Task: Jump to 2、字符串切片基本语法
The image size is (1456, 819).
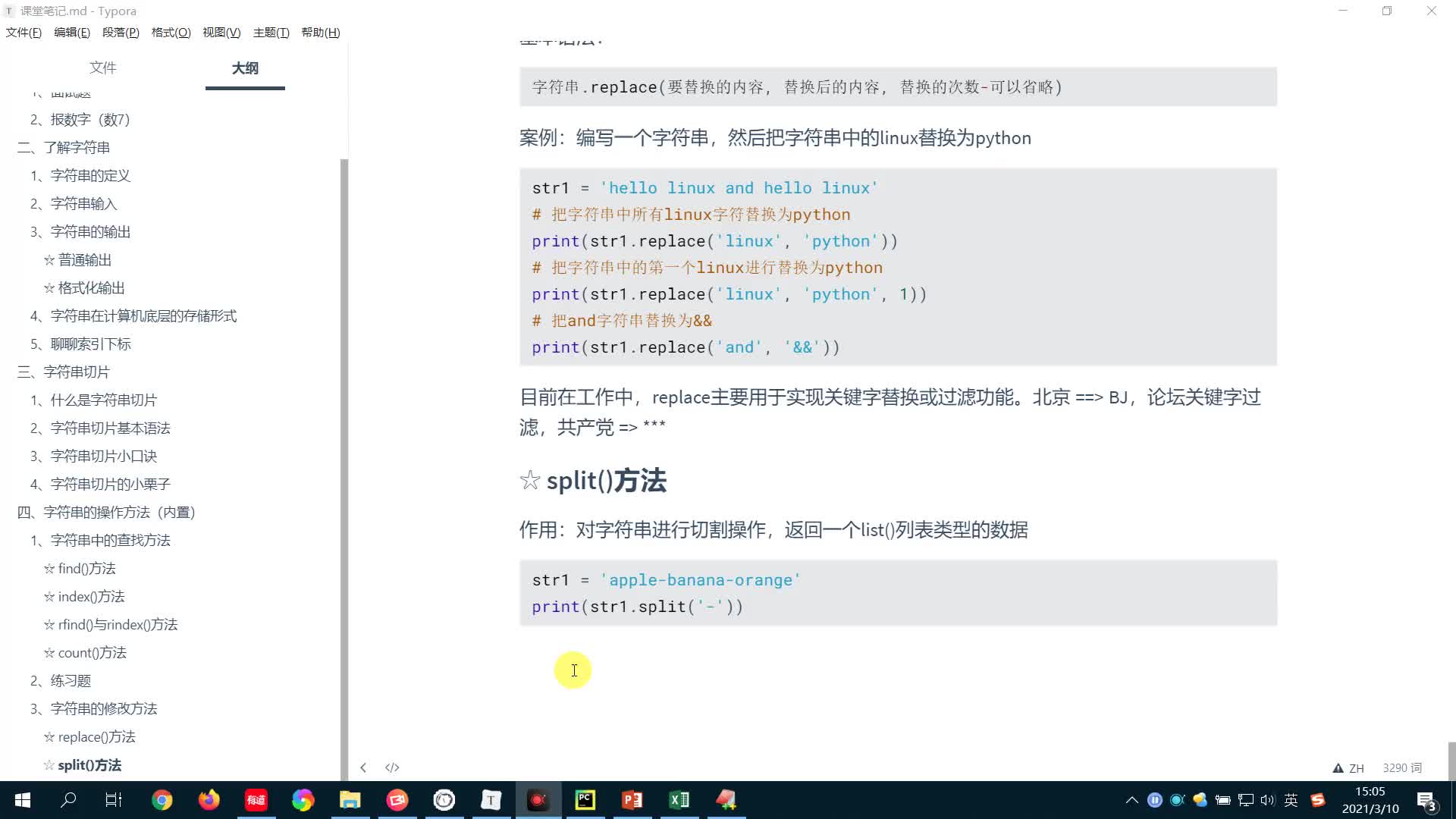Action: tap(99, 428)
